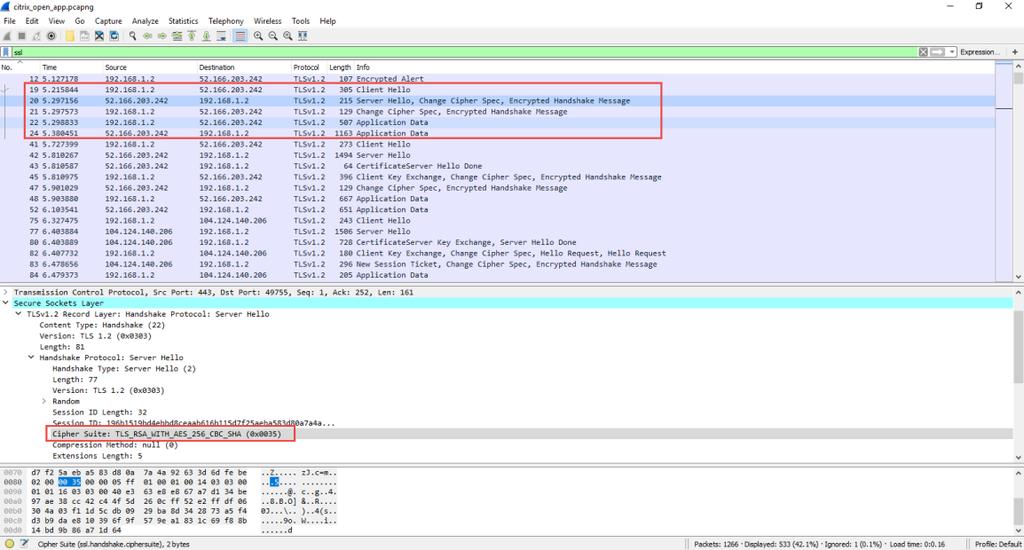Sort by the Source column header
Screen dimensions: 1024x550
116,67
